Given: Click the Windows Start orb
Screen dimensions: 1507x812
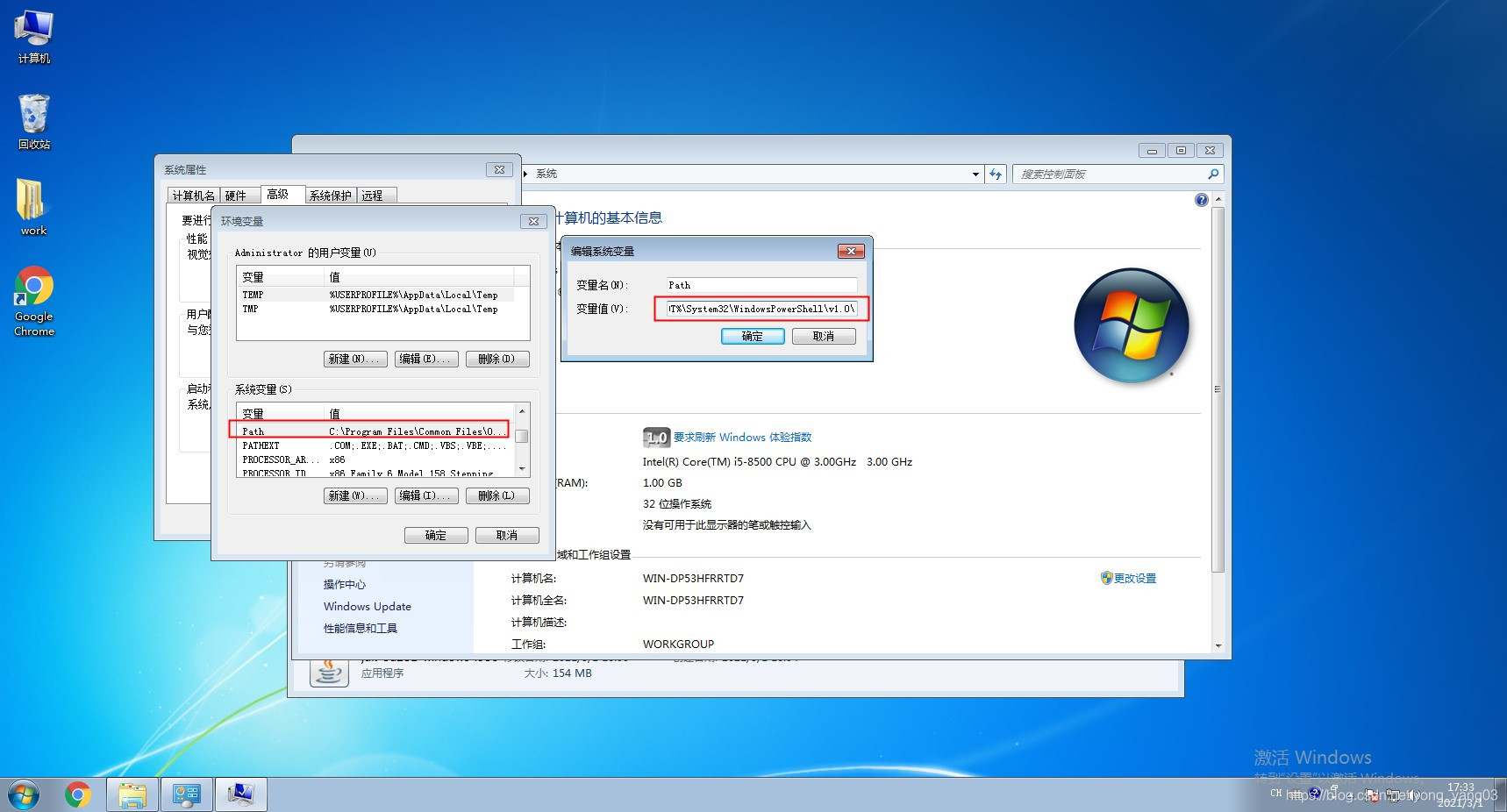Looking at the screenshot, I should pos(24,794).
